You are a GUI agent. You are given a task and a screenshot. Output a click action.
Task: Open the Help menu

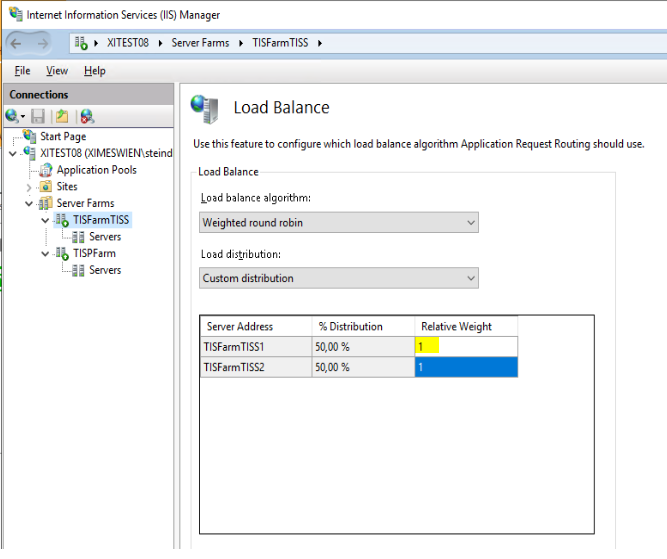95,71
